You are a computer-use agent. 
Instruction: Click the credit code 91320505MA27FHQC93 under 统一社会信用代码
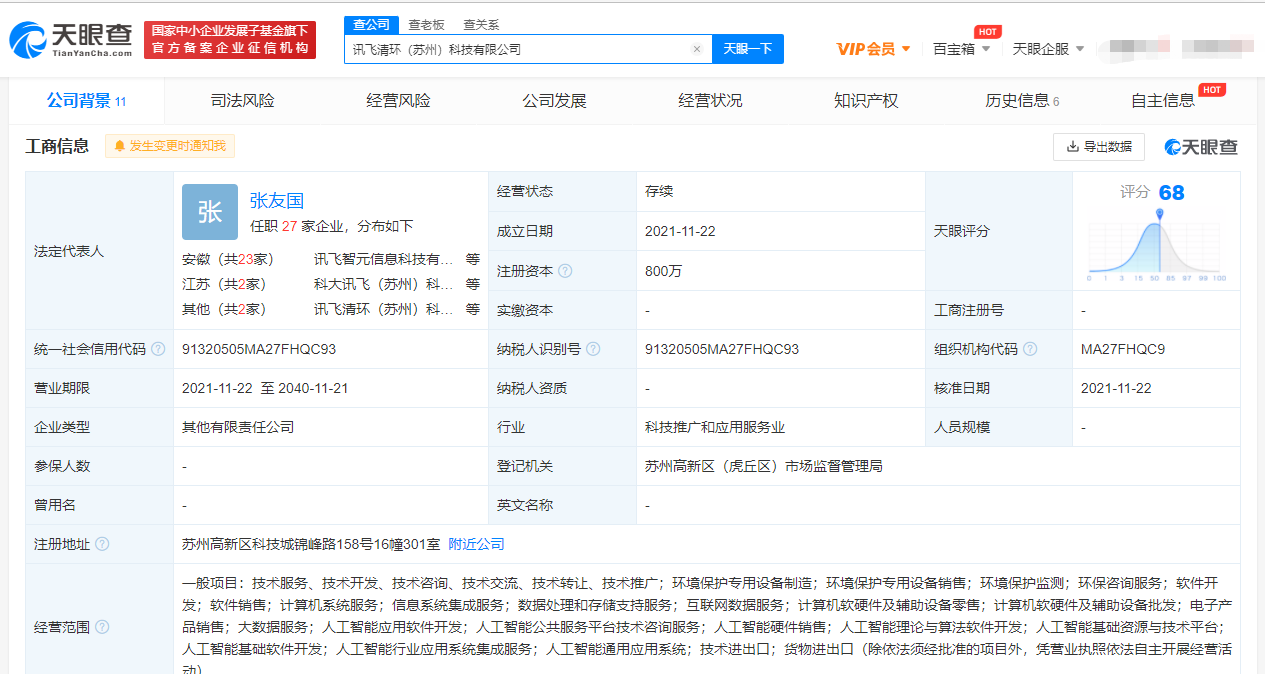259,349
